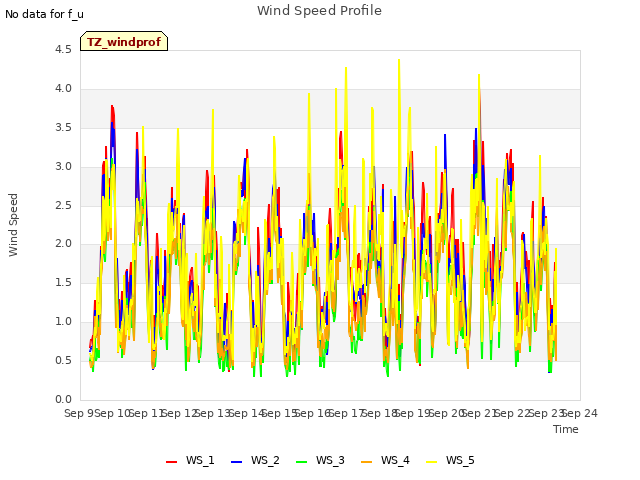This screenshot has width=640, height=480.
Task: Click the 'No data for f_u' message
Action: 44,14
